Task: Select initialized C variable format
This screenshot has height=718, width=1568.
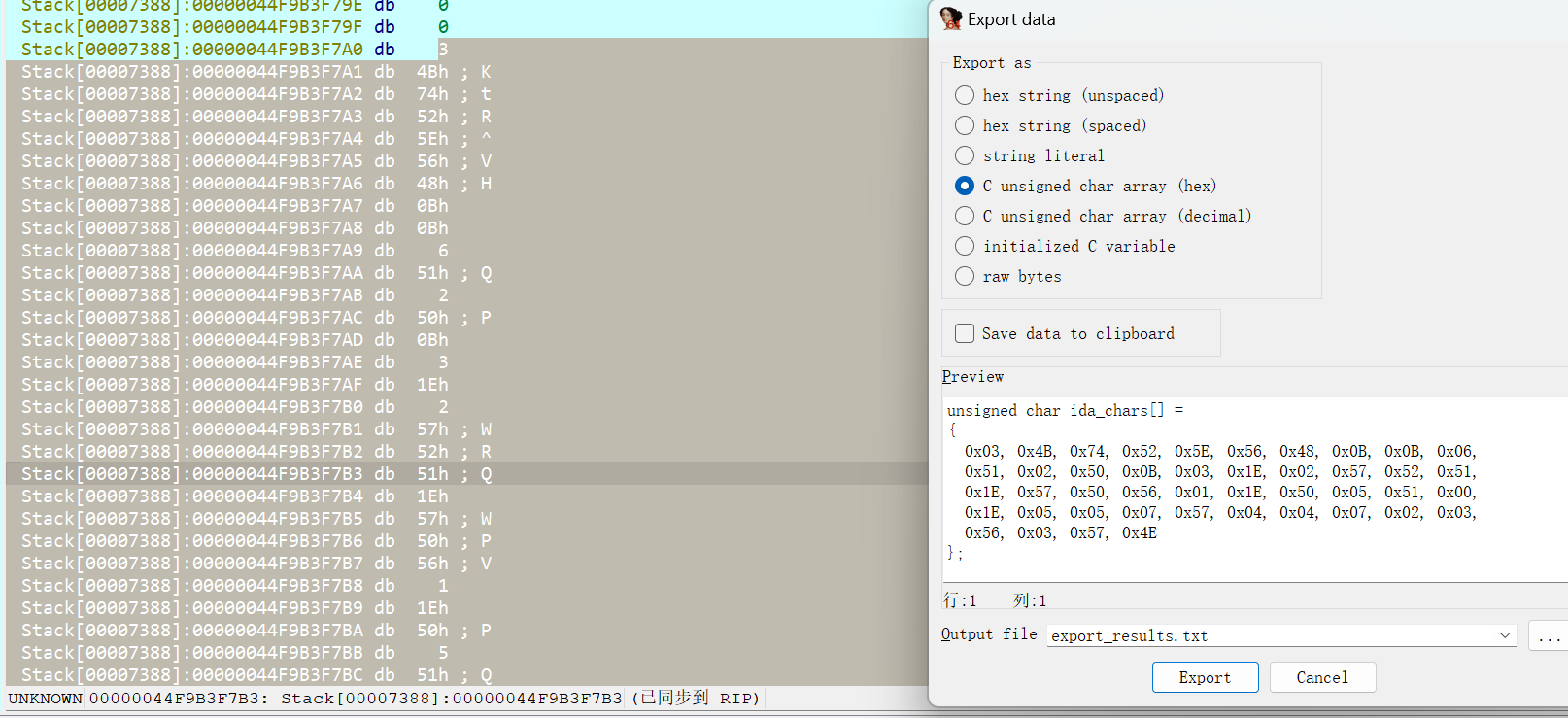Action: 965,246
